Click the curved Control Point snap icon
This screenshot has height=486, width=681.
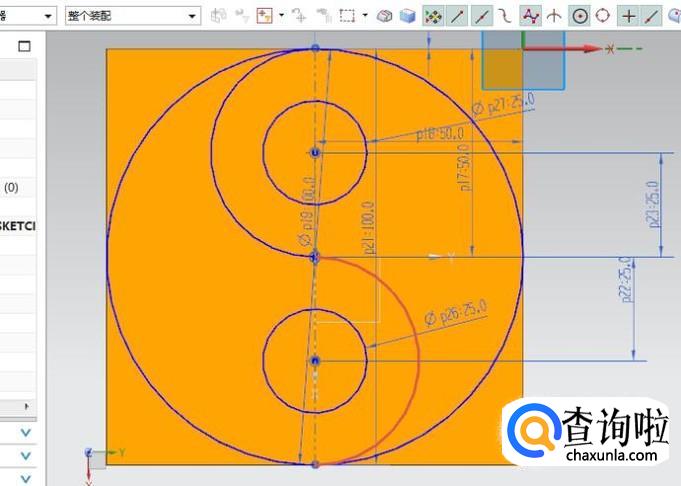coord(506,16)
